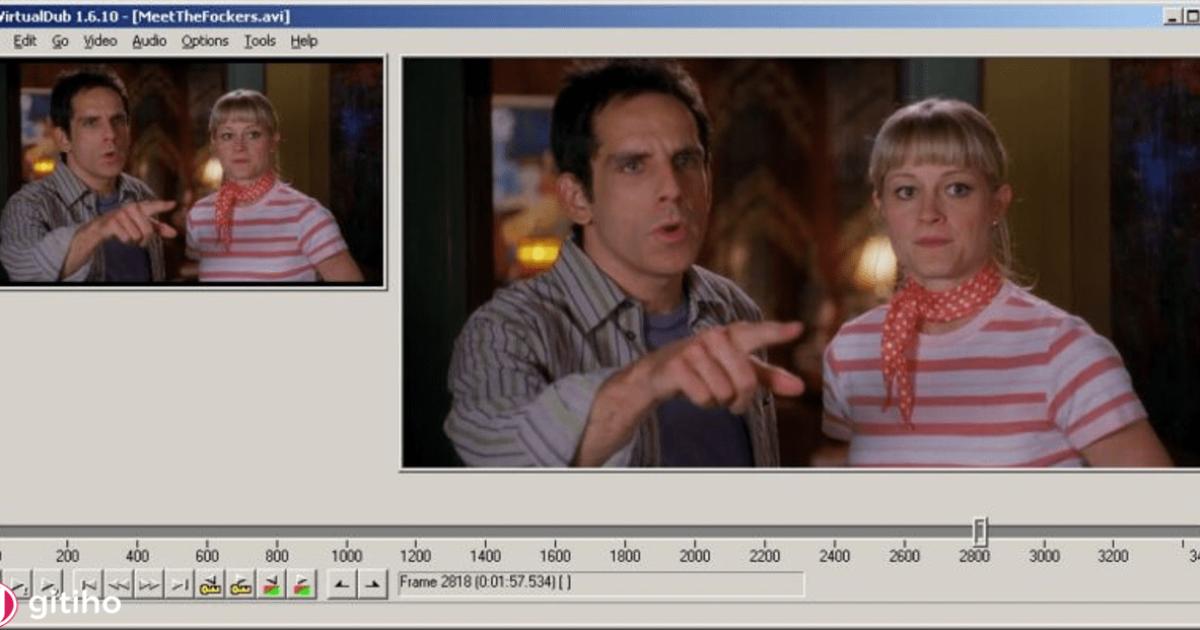Screen dimensions: 1200x630
Task: Click the frame 3200 tick label
Action: pyautogui.click(x=1113, y=556)
